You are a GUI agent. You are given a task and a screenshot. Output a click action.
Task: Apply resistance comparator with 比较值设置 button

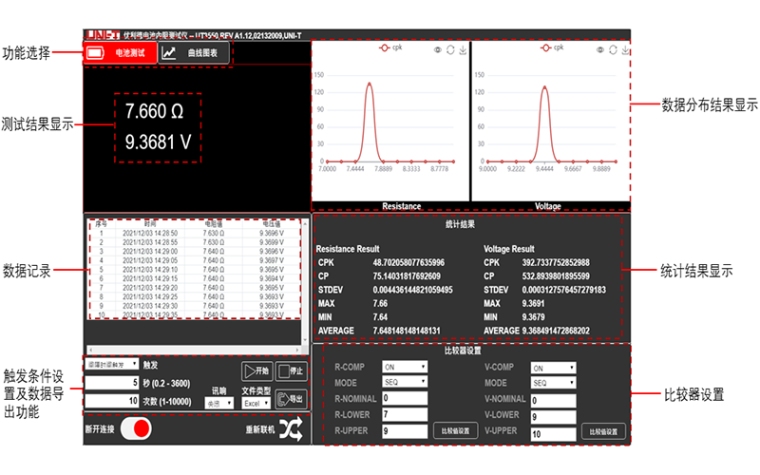pos(455,430)
